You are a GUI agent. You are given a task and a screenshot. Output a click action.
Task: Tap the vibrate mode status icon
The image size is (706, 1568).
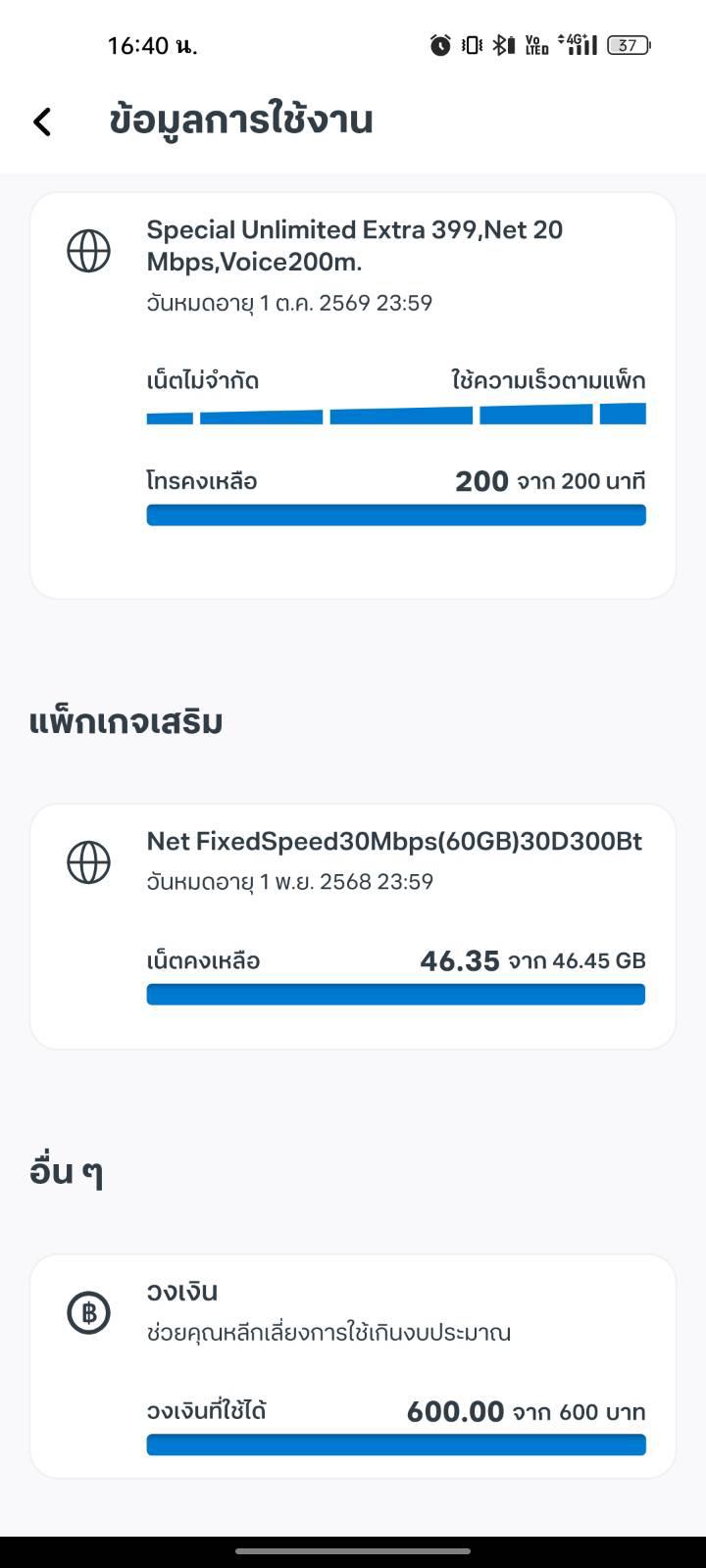[x=472, y=45]
